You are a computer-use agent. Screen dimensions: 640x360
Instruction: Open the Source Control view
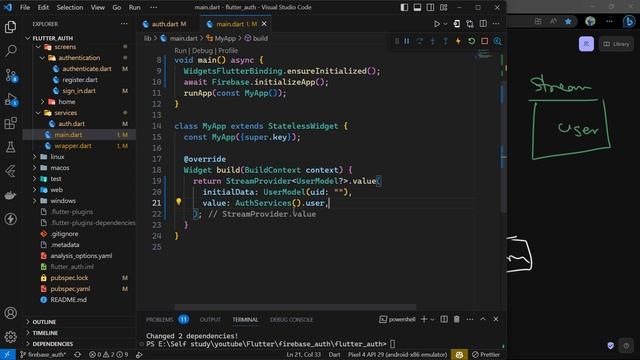coord(11,75)
